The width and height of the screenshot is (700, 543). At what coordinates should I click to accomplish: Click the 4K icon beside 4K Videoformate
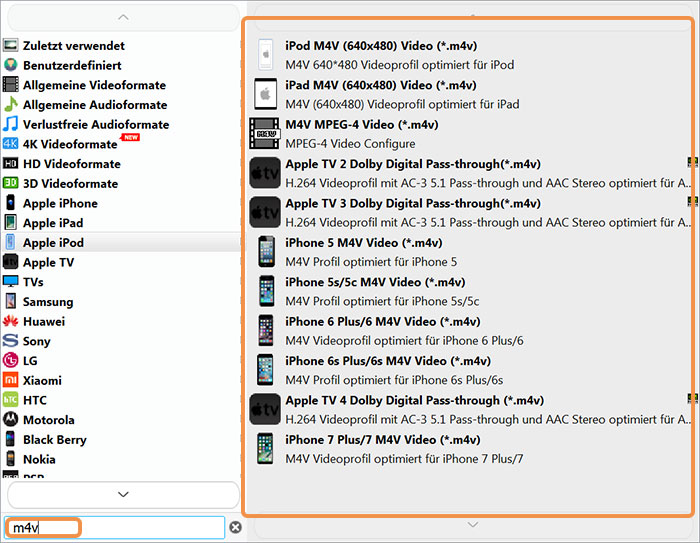[x=11, y=143]
